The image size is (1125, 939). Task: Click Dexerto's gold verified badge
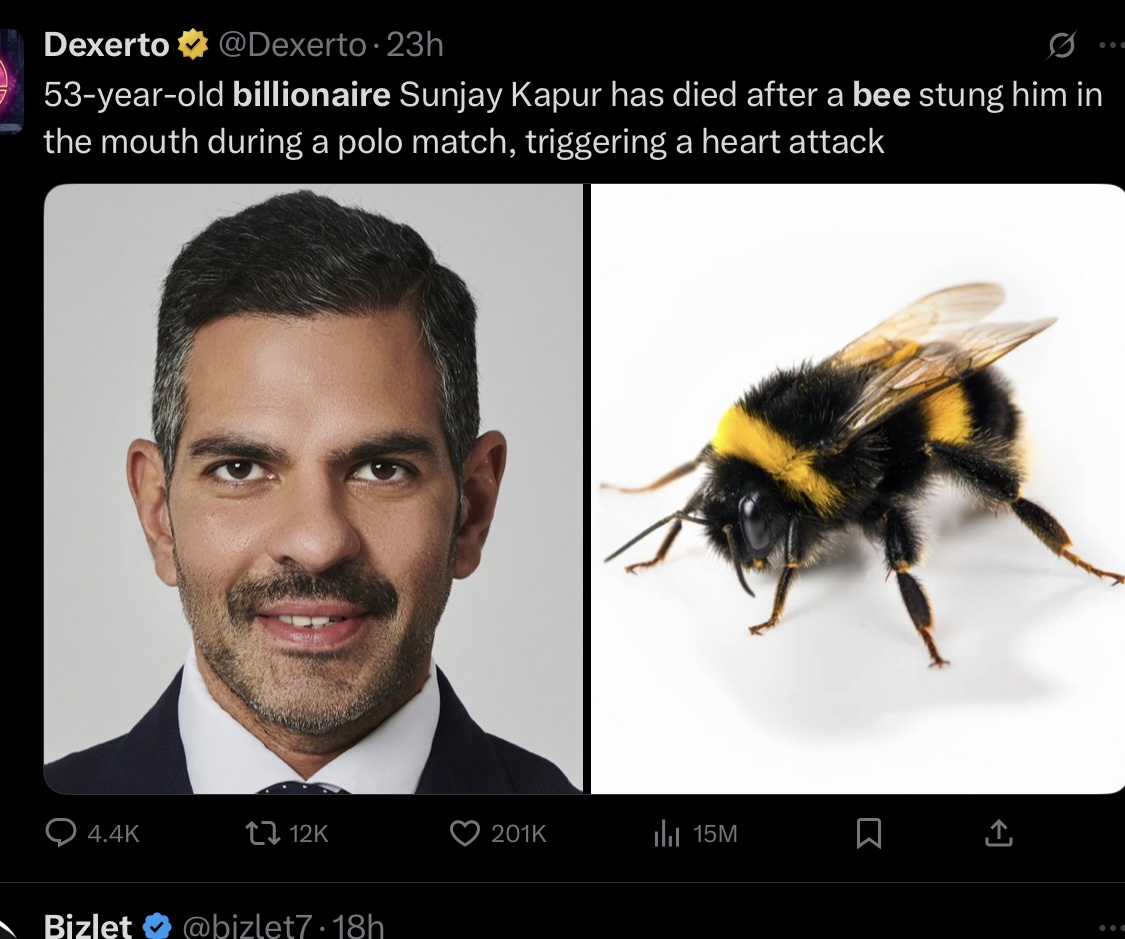tap(191, 42)
